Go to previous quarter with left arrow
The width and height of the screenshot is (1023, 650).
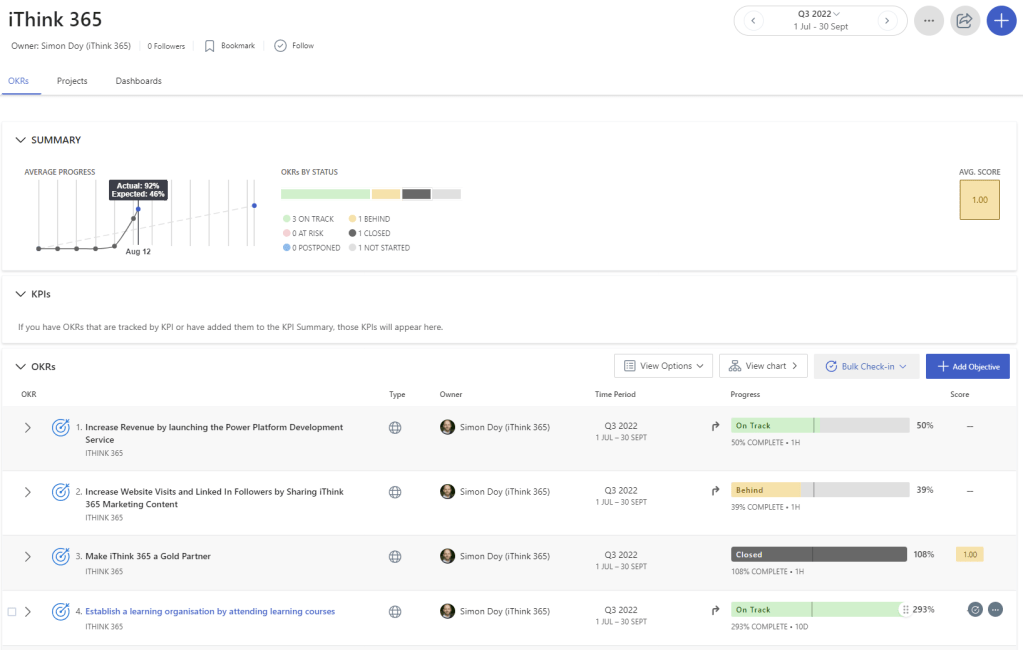[x=755, y=20]
